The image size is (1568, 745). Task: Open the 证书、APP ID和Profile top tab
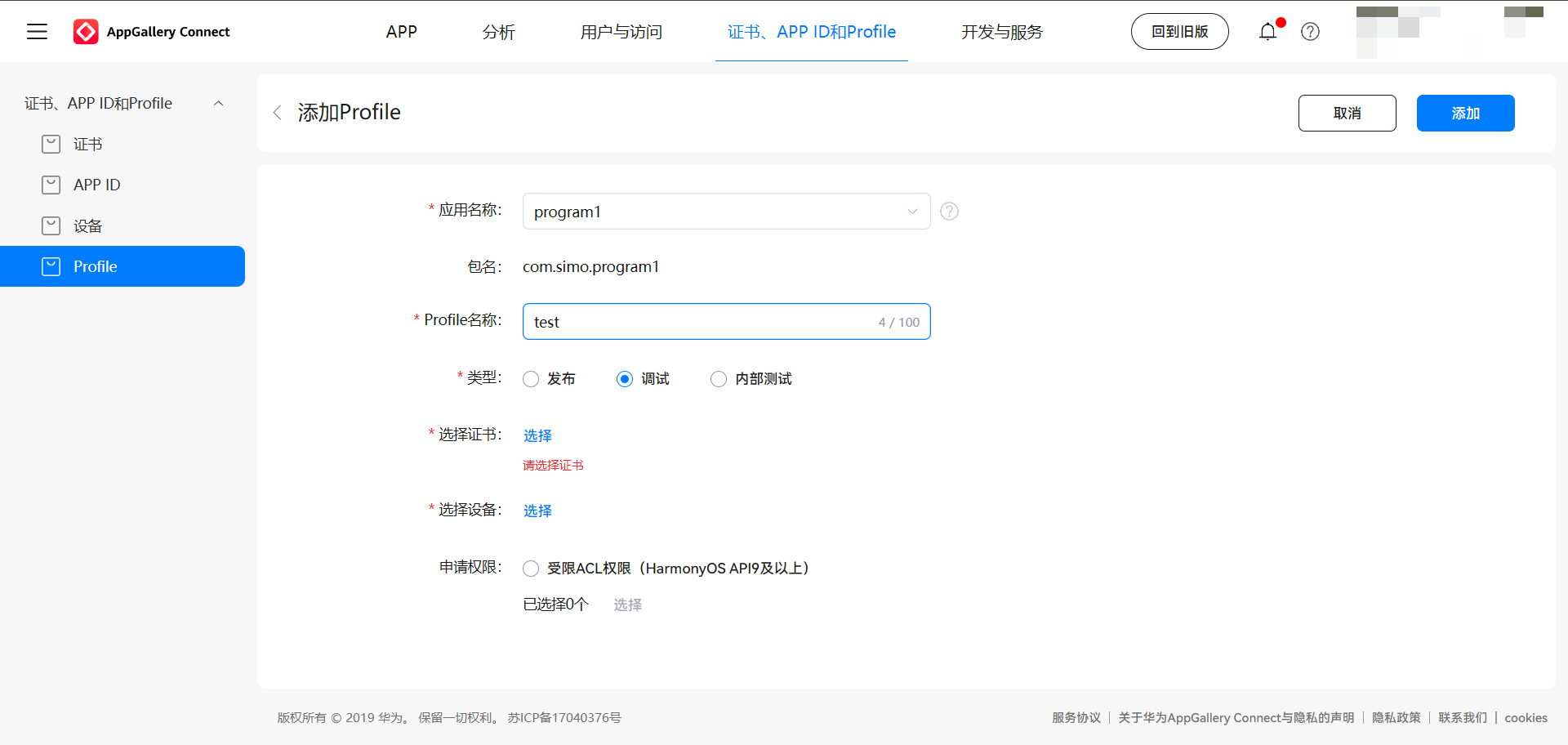point(812,32)
